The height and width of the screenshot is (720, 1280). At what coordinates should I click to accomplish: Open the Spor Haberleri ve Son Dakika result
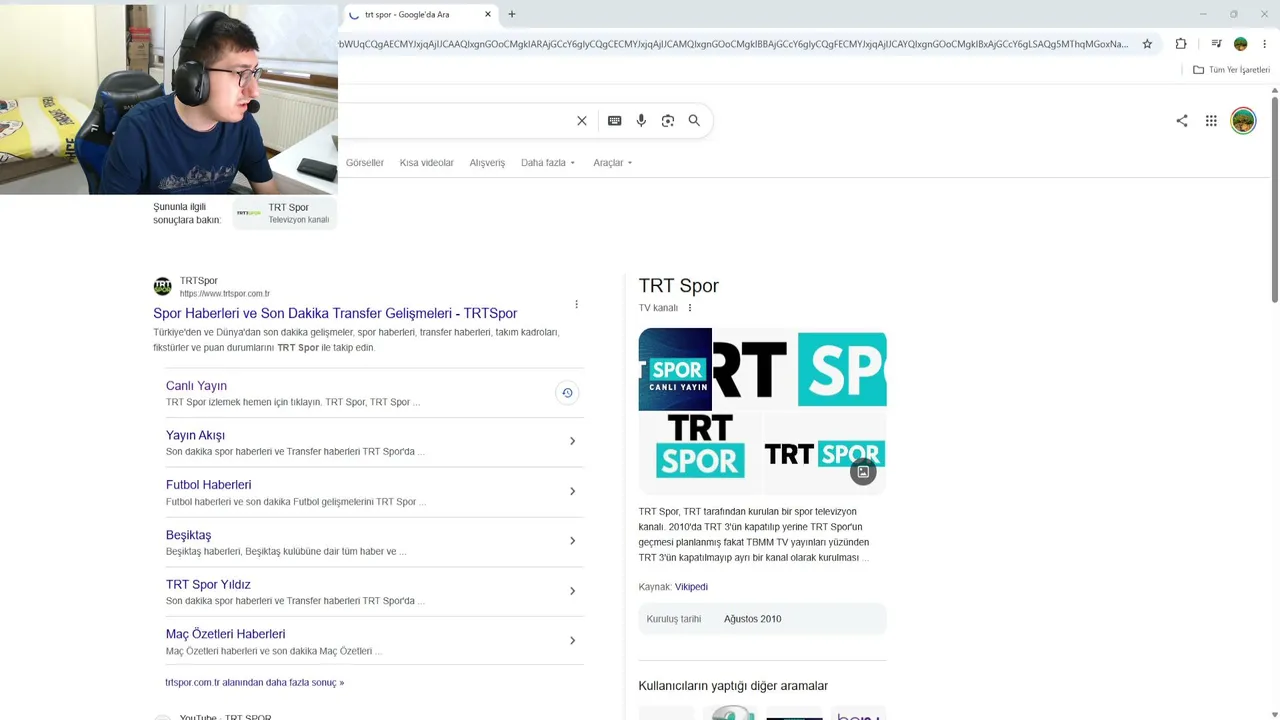coord(335,313)
